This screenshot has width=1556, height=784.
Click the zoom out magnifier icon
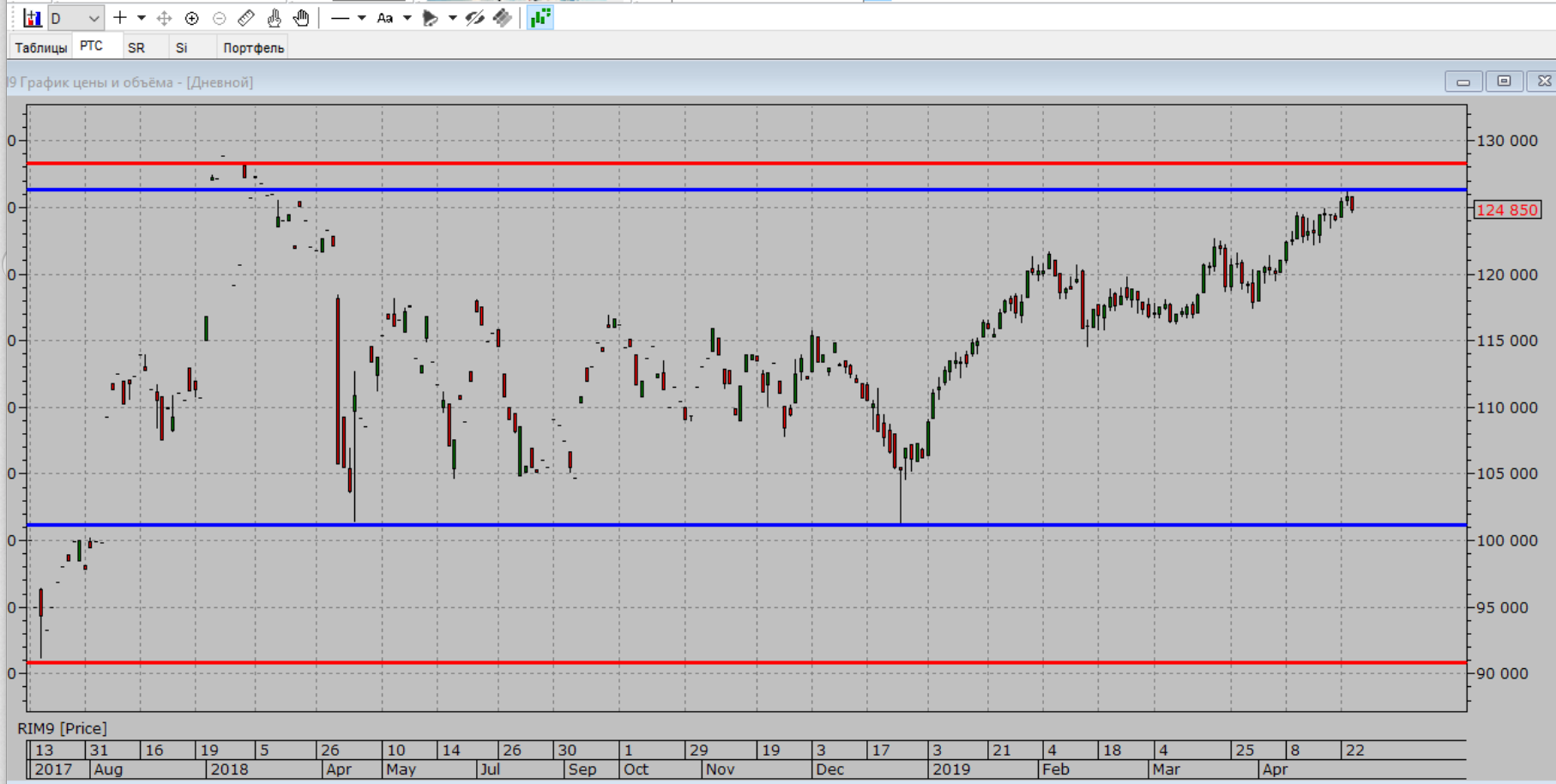click(219, 18)
